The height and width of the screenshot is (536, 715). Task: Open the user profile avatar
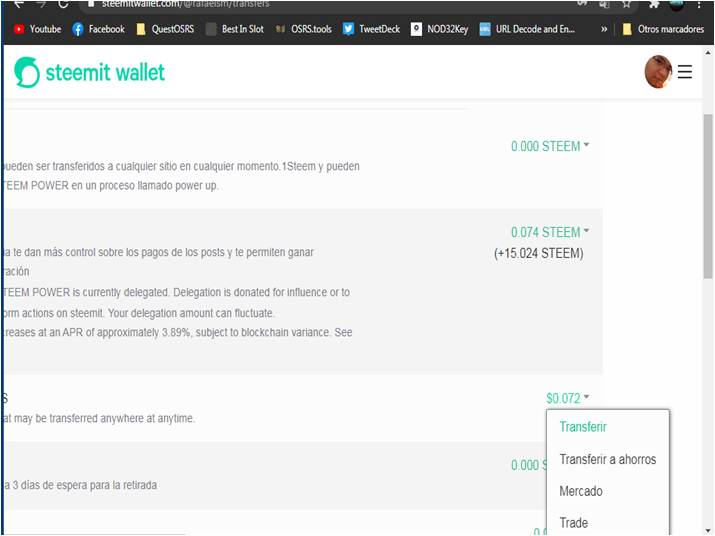[658, 72]
